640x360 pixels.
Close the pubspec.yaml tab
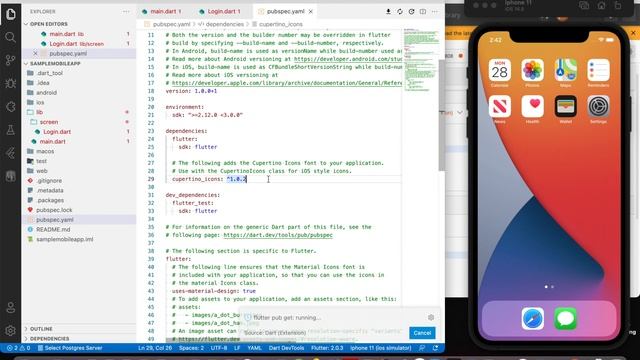point(311,12)
